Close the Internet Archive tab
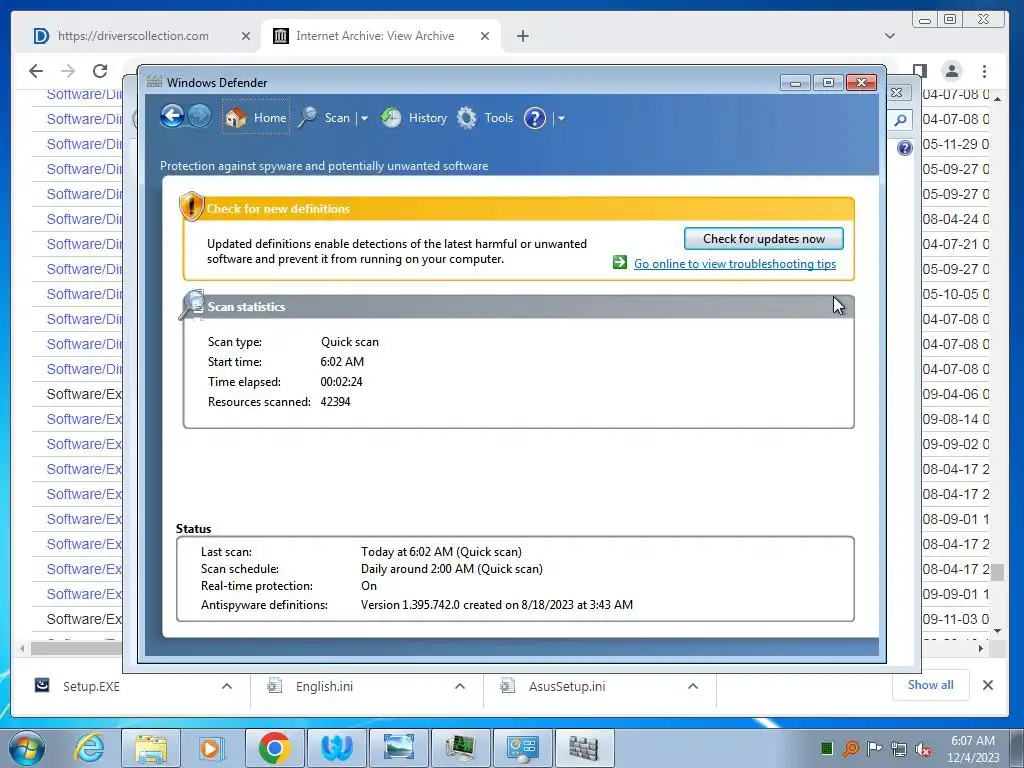Screen dimensions: 1024x768 pos(485,36)
